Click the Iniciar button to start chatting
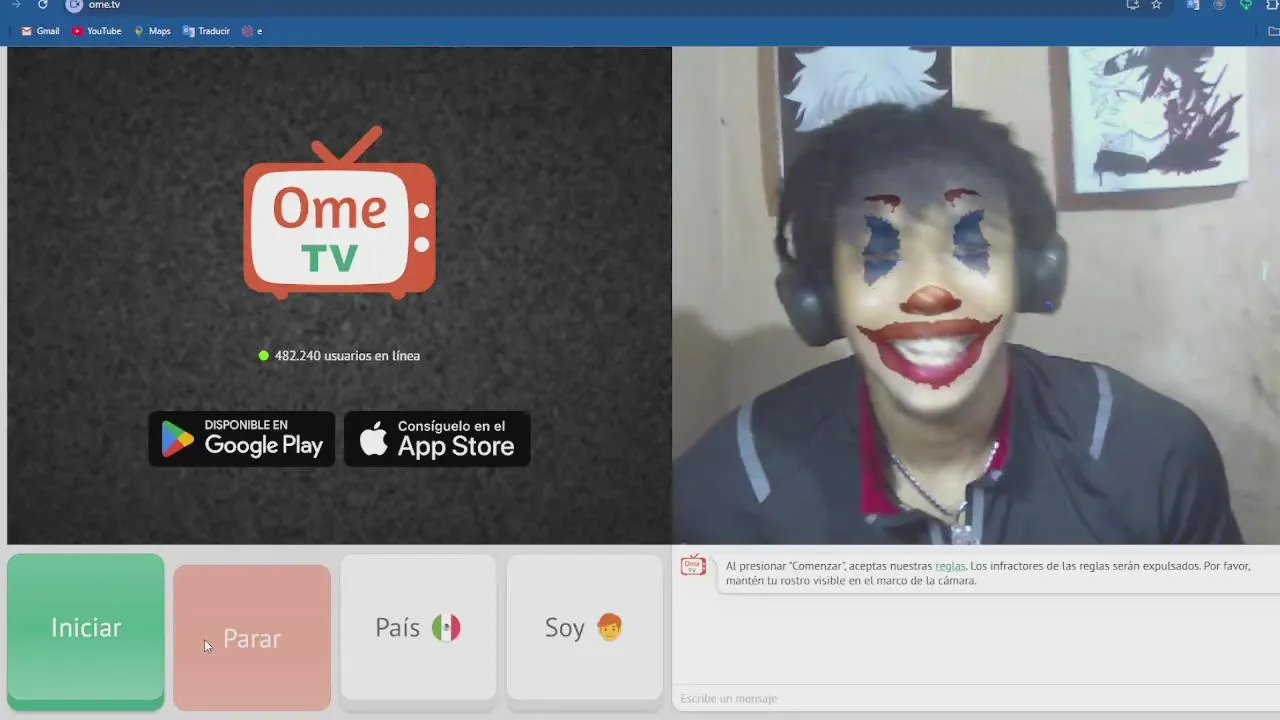 (85, 631)
